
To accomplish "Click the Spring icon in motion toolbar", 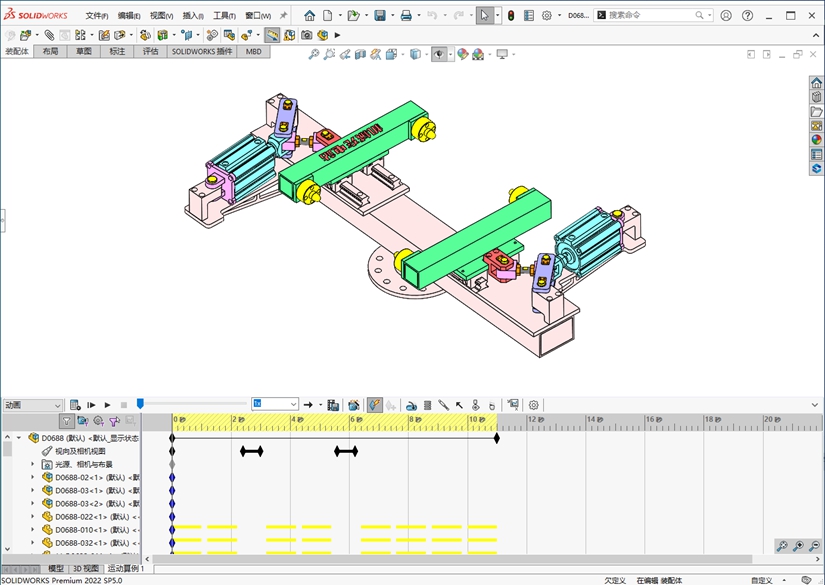I will (428, 405).
